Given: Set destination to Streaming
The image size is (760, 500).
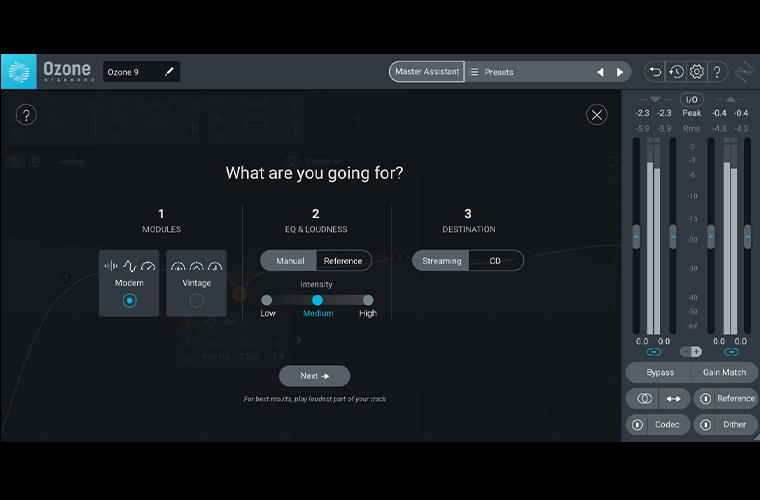Looking at the screenshot, I should [441, 261].
